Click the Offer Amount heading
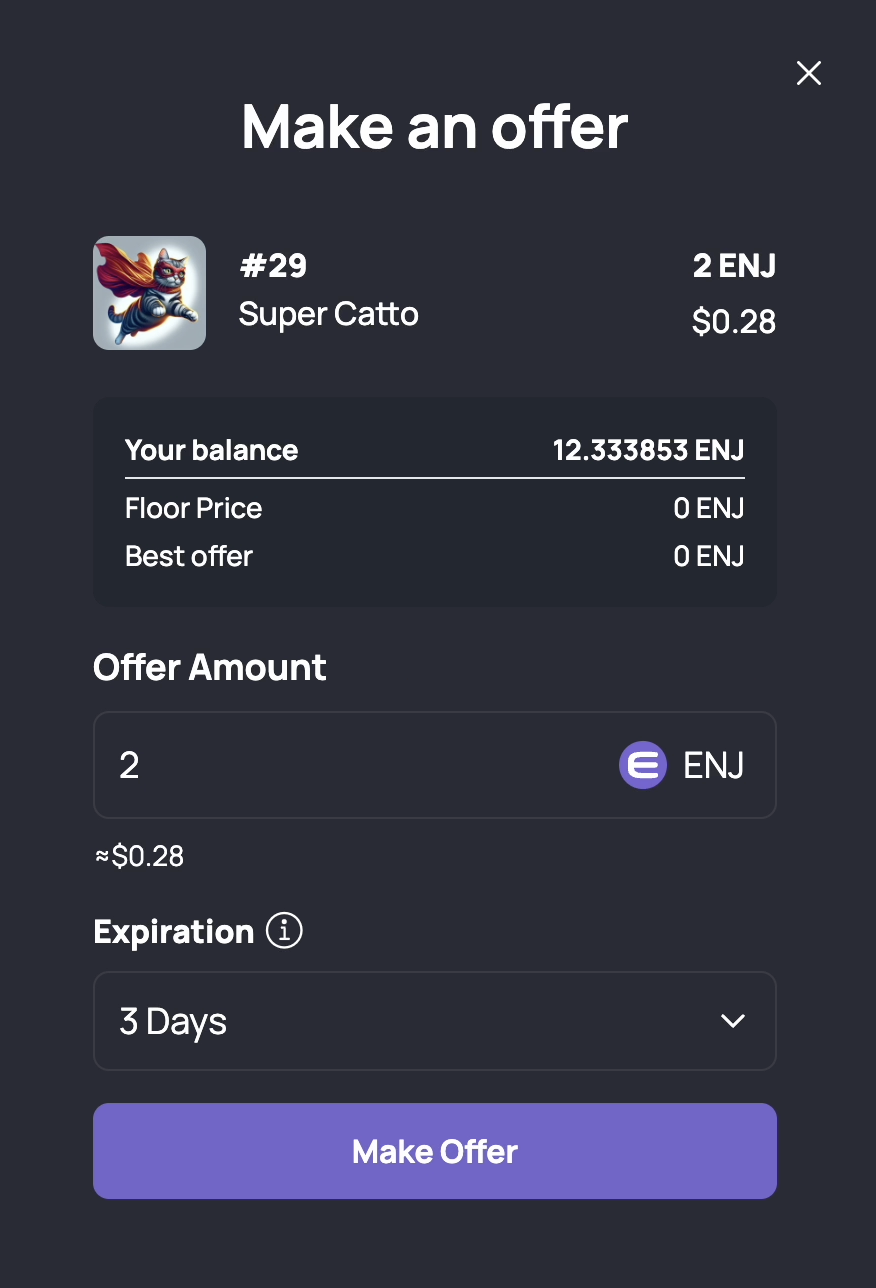Screen dimensions: 876x1288 pos(210,667)
